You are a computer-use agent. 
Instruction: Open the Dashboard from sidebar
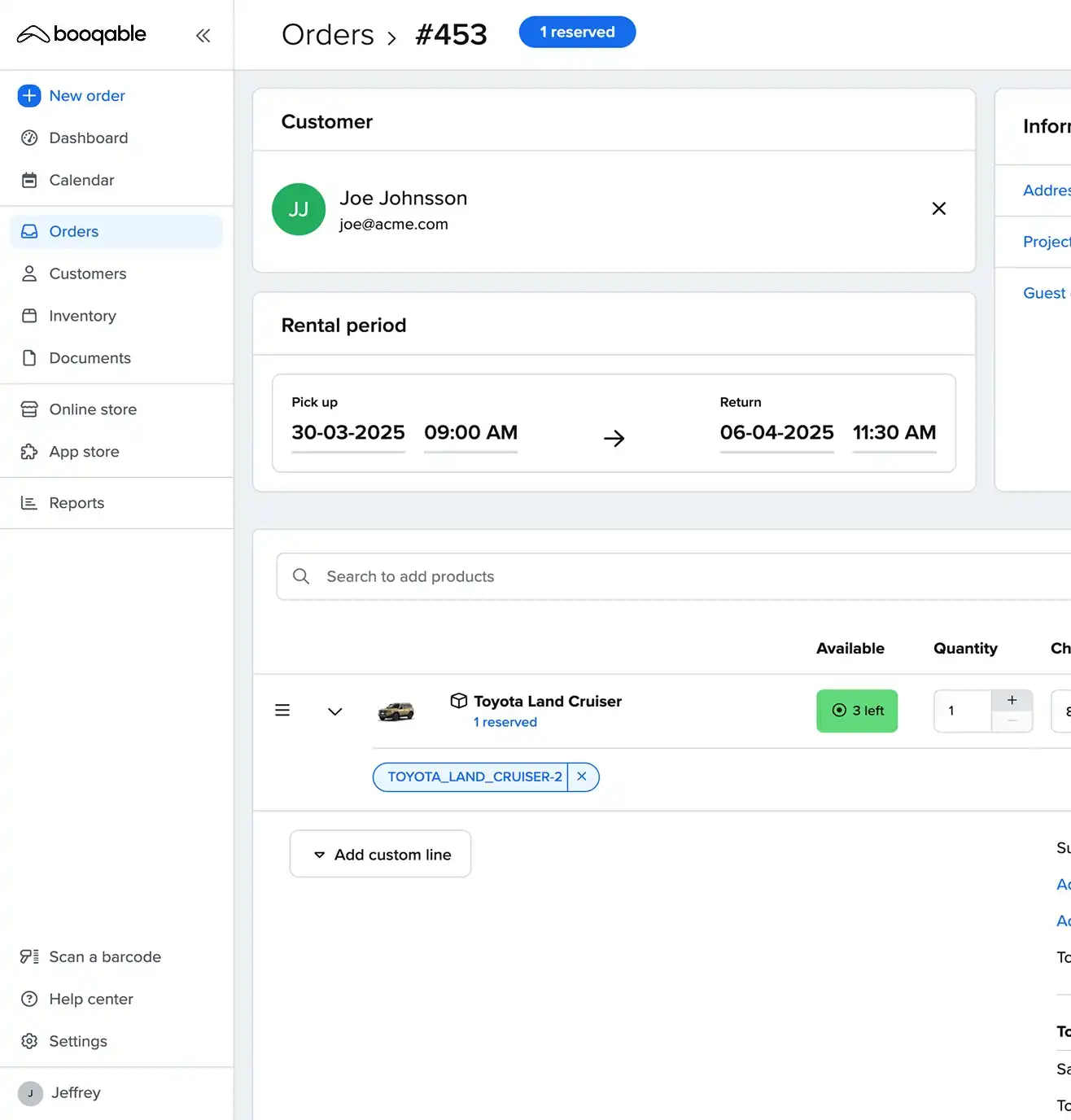(88, 138)
